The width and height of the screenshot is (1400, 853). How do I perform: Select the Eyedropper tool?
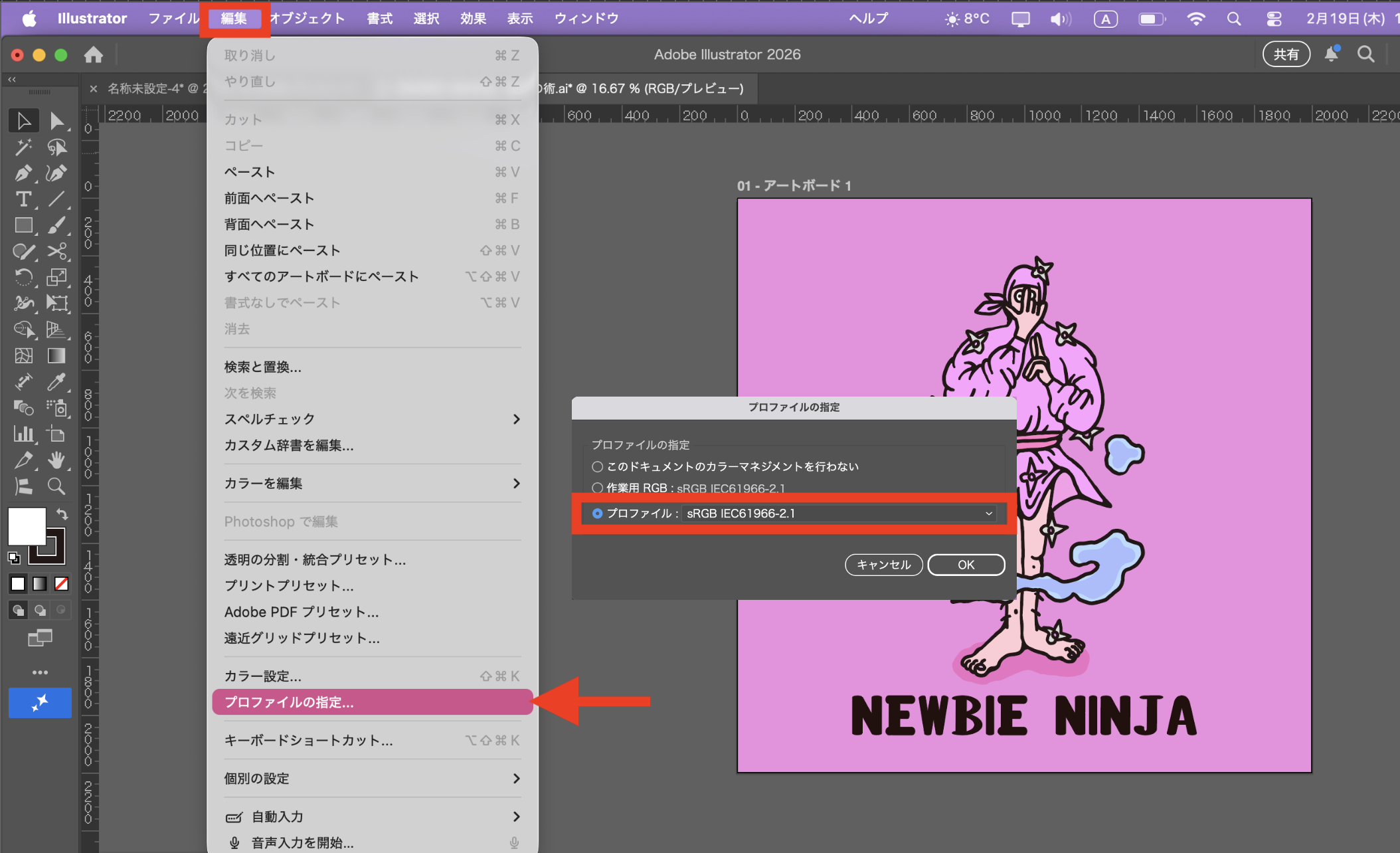click(56, 382)
